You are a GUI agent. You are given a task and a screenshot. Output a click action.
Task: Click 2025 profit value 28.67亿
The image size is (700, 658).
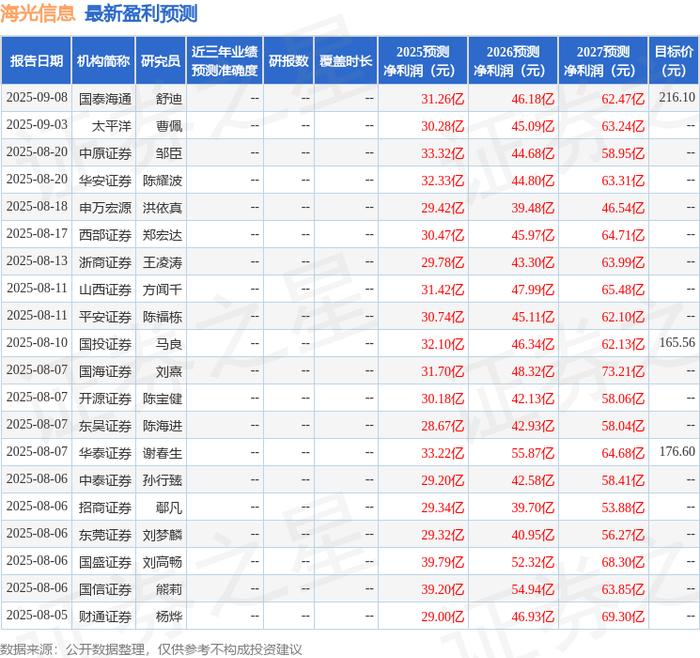[442, 425]
